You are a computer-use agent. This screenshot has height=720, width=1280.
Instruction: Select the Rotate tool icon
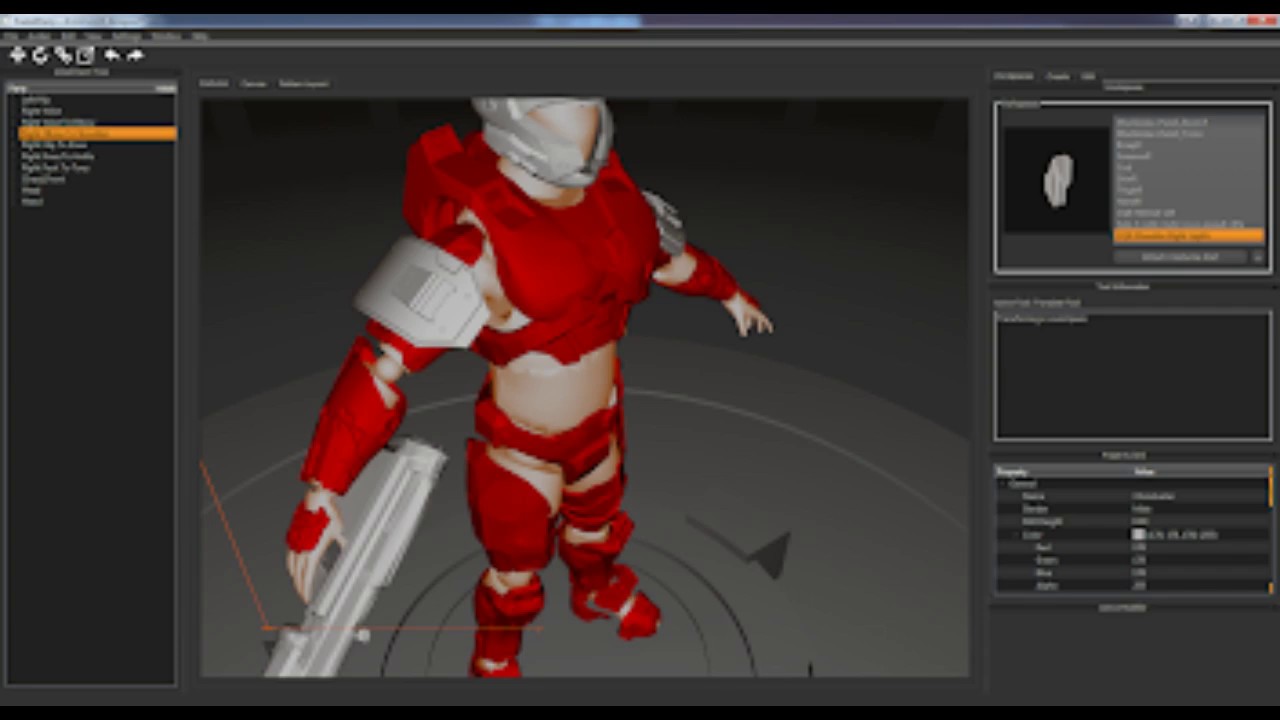[40, 56]
